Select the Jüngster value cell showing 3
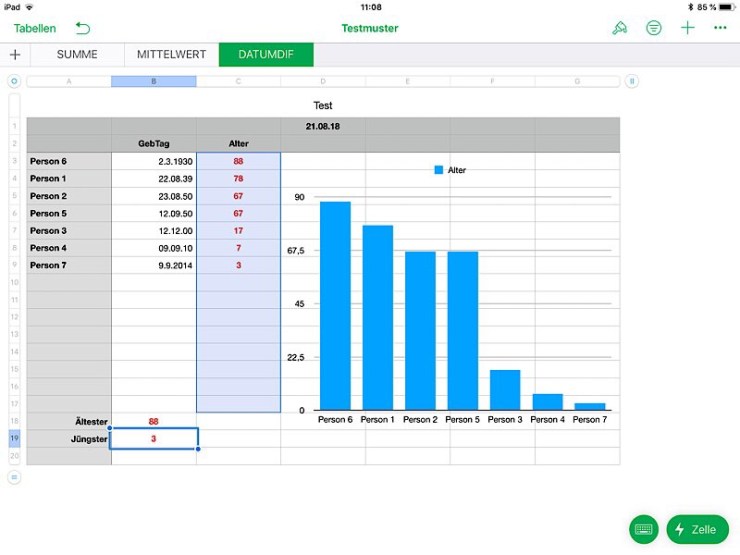This screenshot has height=555, width=740. [x=154, y=438]
